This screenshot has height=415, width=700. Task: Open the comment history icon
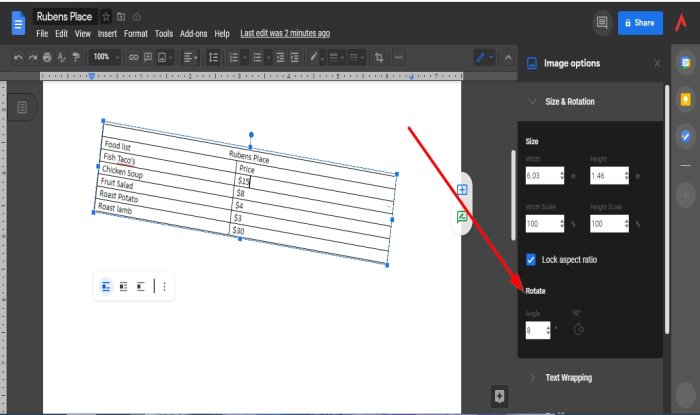point(601,22)
